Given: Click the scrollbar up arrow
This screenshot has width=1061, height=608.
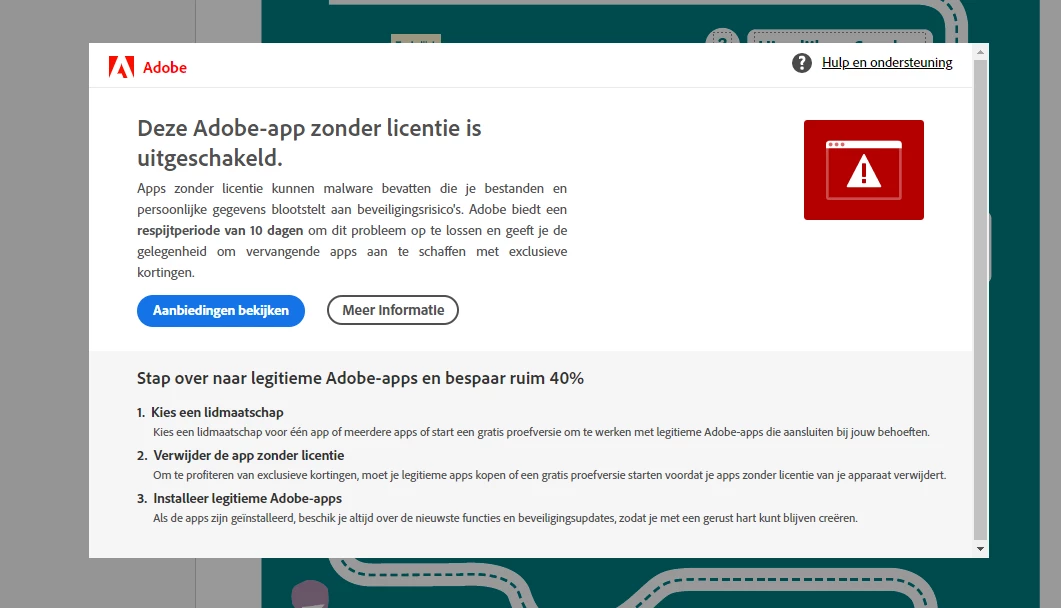Looking at the screenshot, I should click(980, 52).
